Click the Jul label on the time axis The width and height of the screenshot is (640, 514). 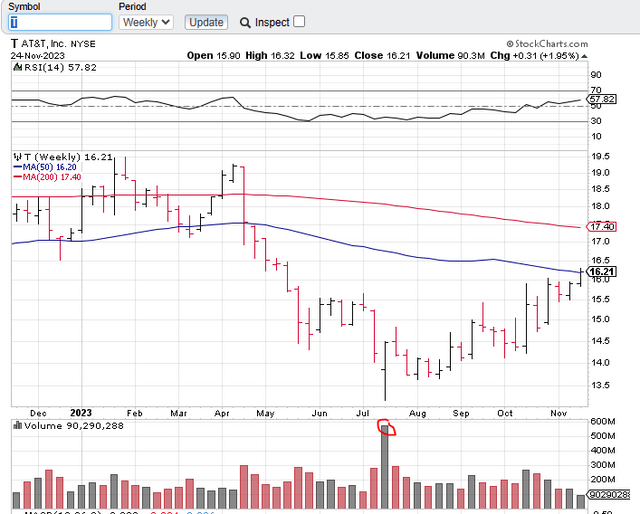click(358, 411)
